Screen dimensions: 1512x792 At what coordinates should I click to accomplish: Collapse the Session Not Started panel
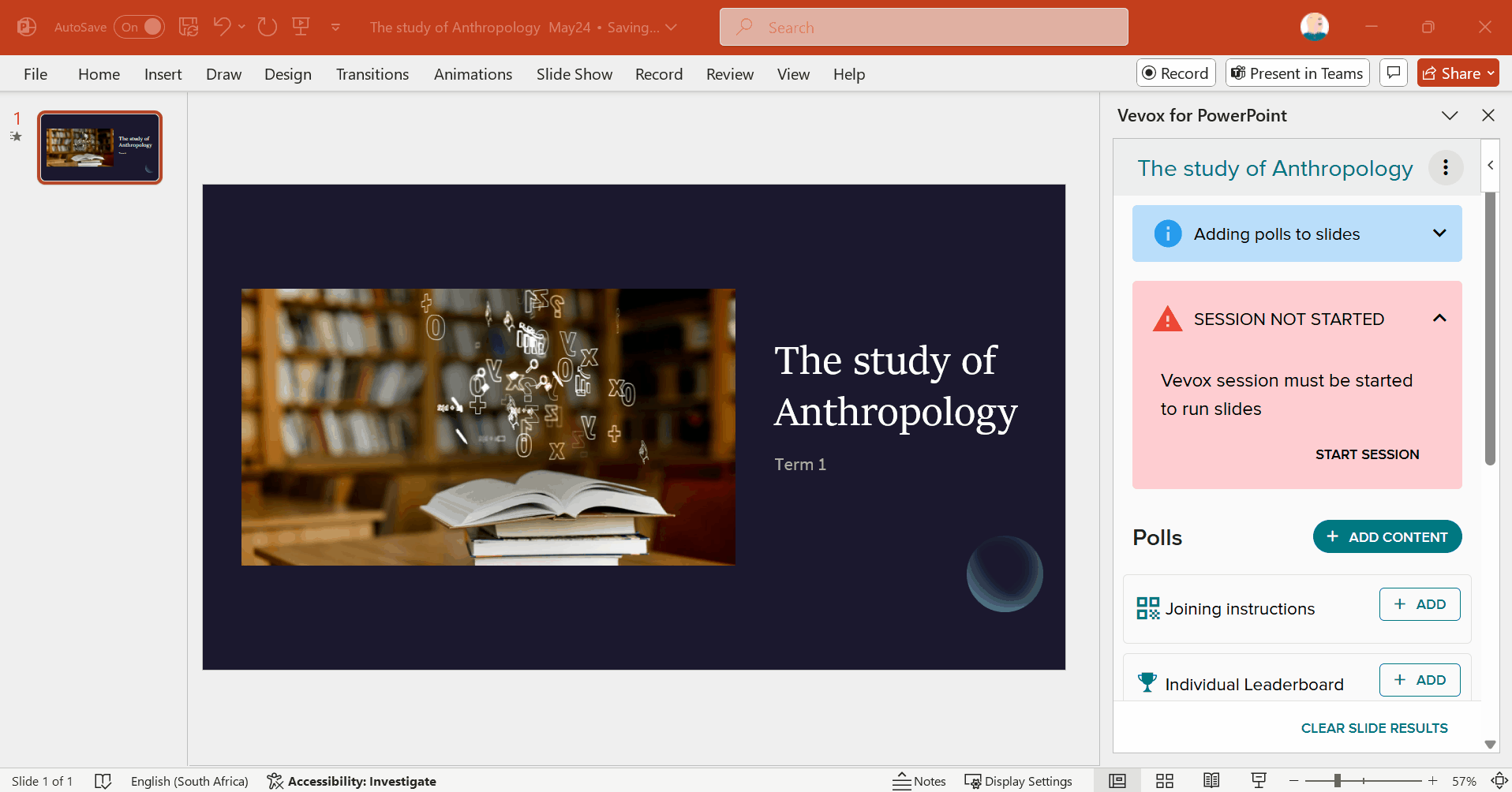coord(1439,318)
